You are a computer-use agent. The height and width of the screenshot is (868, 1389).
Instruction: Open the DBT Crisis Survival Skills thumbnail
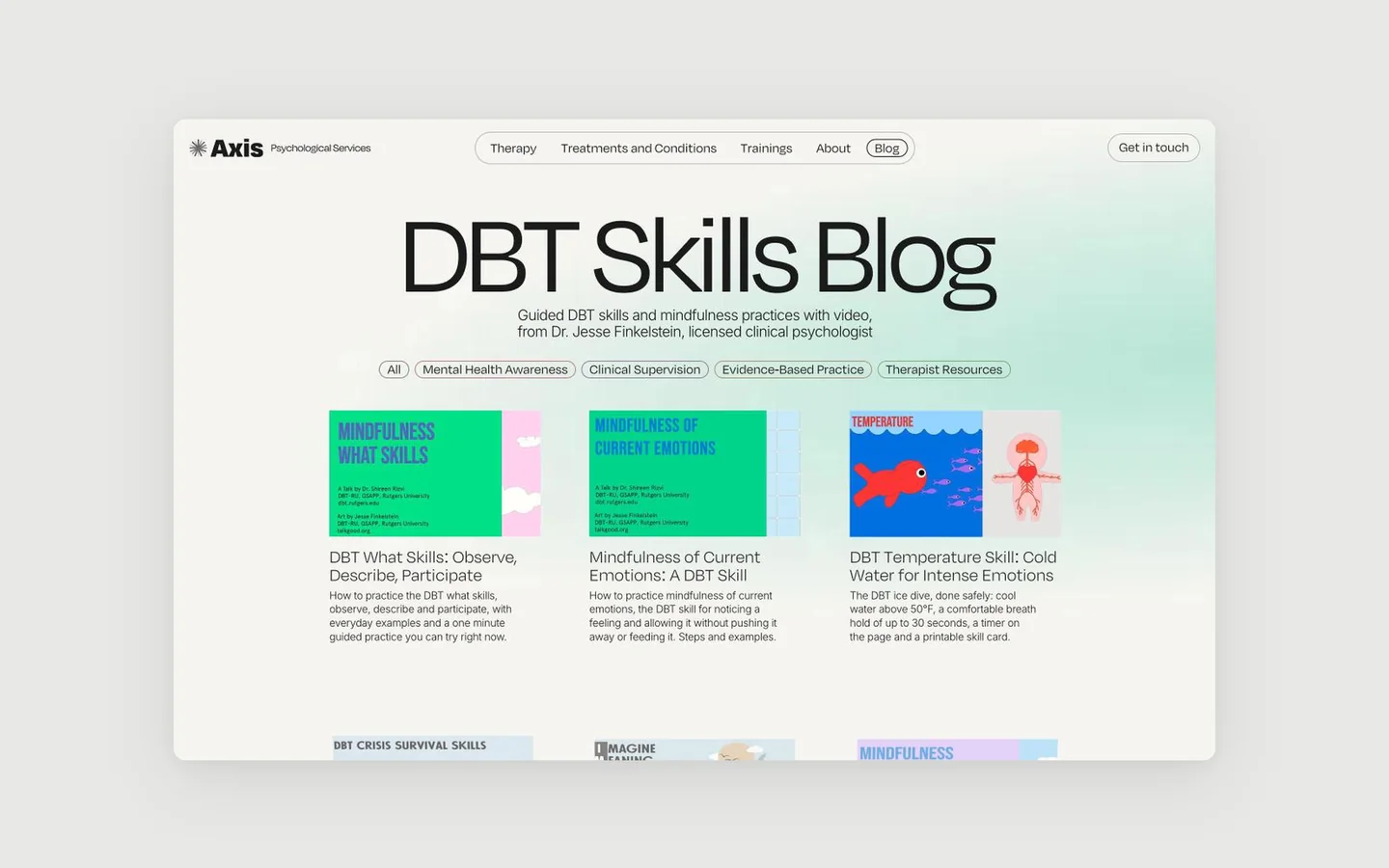(433, 748)
